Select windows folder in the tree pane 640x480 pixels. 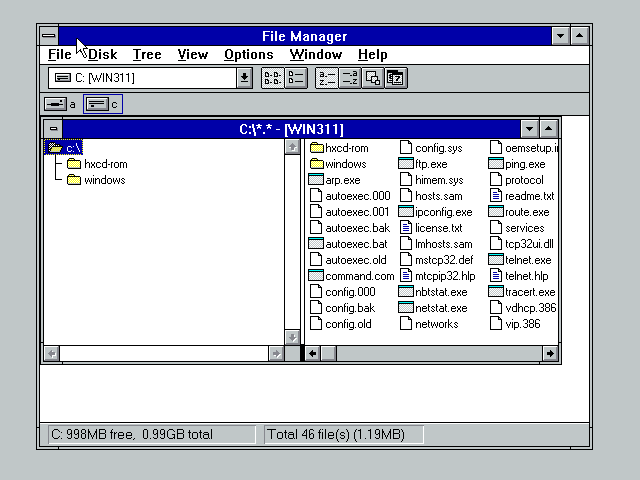pyautogui.click(x=96, y=180)
